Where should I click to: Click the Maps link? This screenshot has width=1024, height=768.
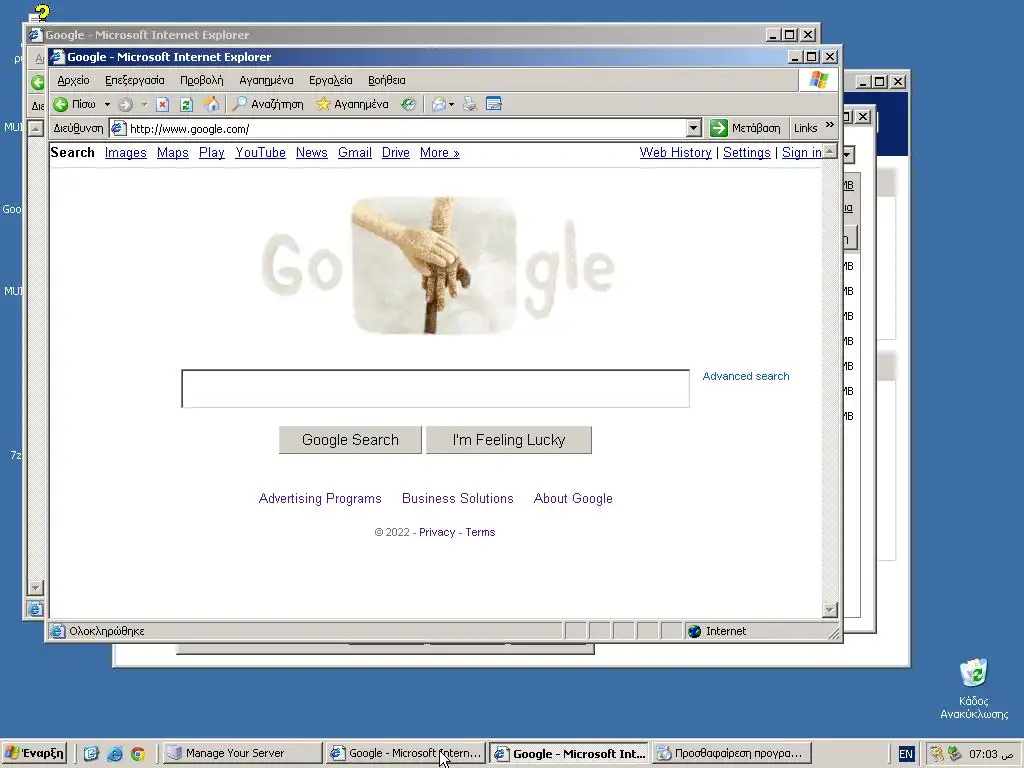(x=172, y=152)
